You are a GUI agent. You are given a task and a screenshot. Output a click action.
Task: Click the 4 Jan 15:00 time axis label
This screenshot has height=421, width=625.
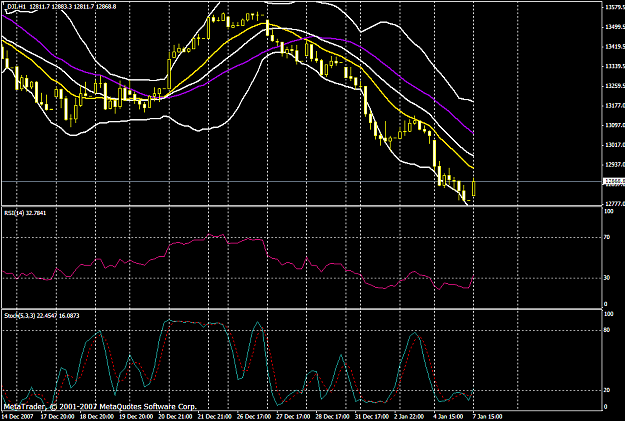(x=448, y=417)
